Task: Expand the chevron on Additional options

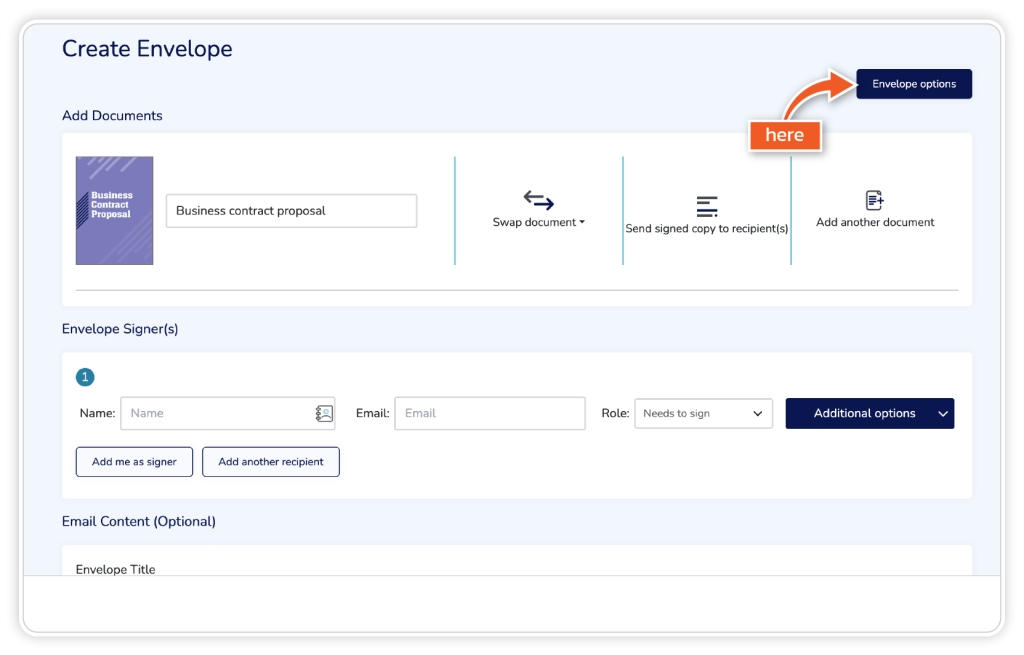Action: (x=942, y=413)
